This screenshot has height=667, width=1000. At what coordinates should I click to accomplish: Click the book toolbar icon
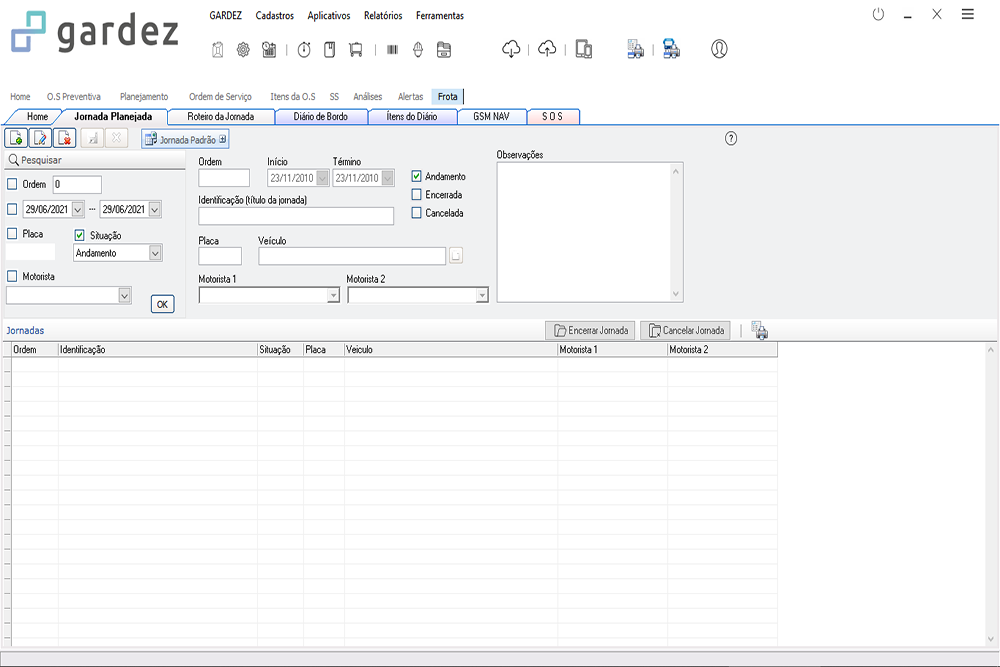tap(330, 50)
